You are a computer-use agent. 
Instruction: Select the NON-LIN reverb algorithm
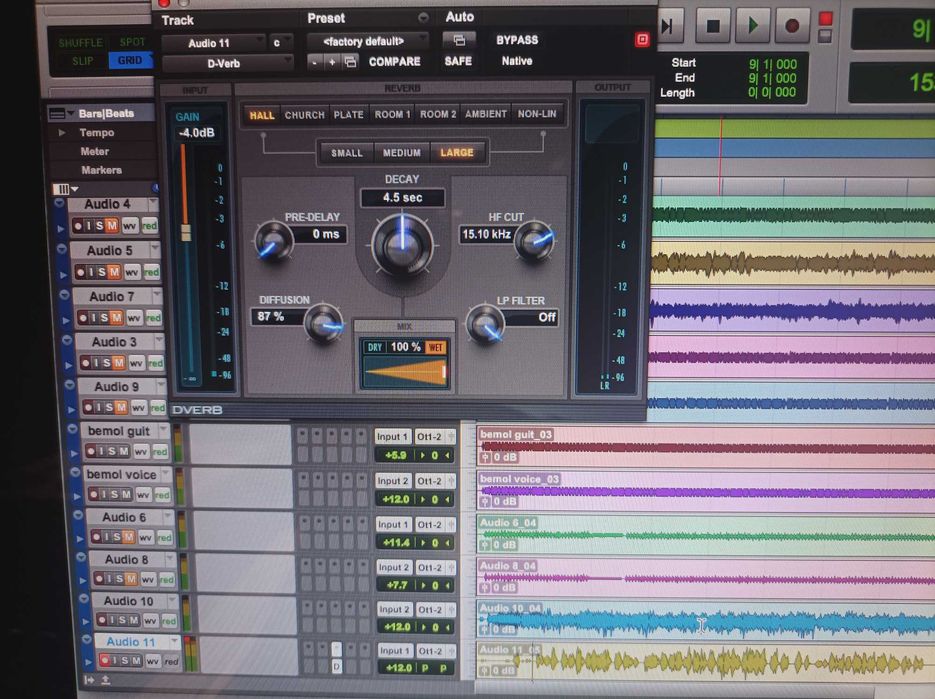click(537, 113)
